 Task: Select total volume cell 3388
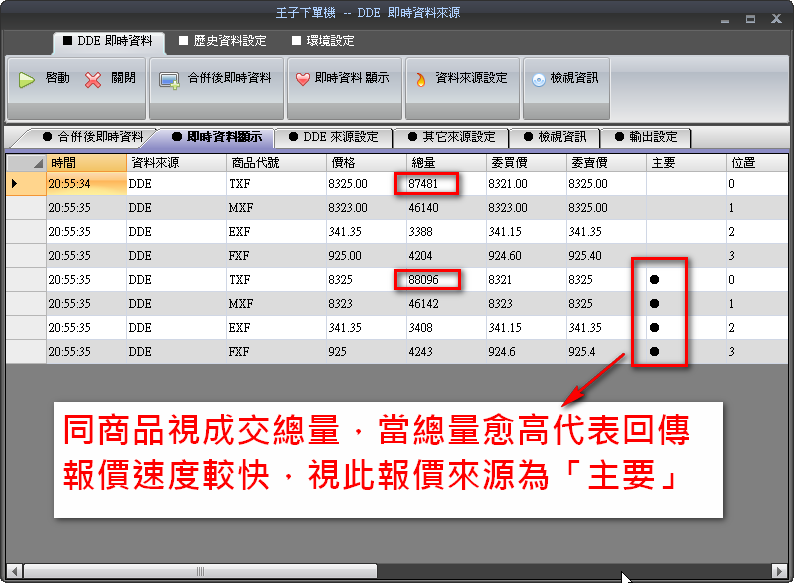(x=447, y=231)
